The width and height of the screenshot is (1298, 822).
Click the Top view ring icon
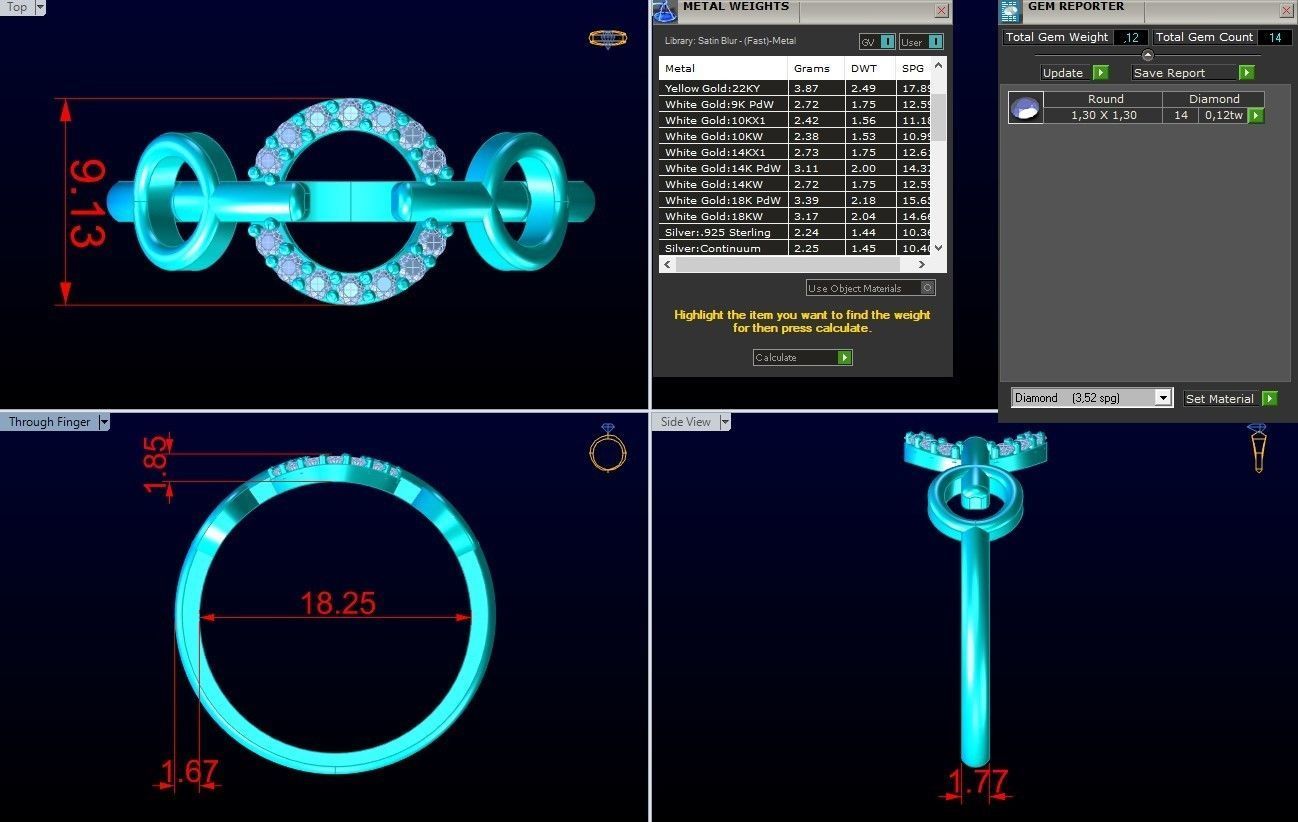(x=607, y=39)
